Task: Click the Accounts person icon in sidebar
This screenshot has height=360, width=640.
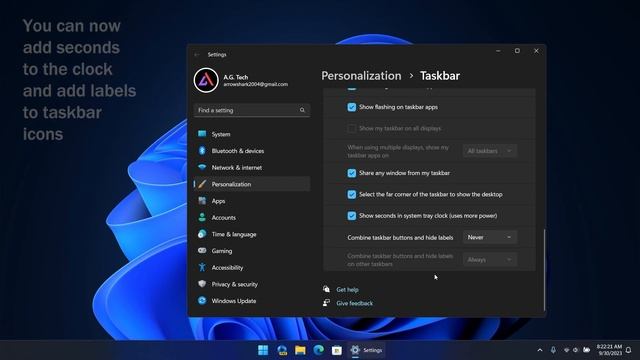Action: [x=202, y=217]
